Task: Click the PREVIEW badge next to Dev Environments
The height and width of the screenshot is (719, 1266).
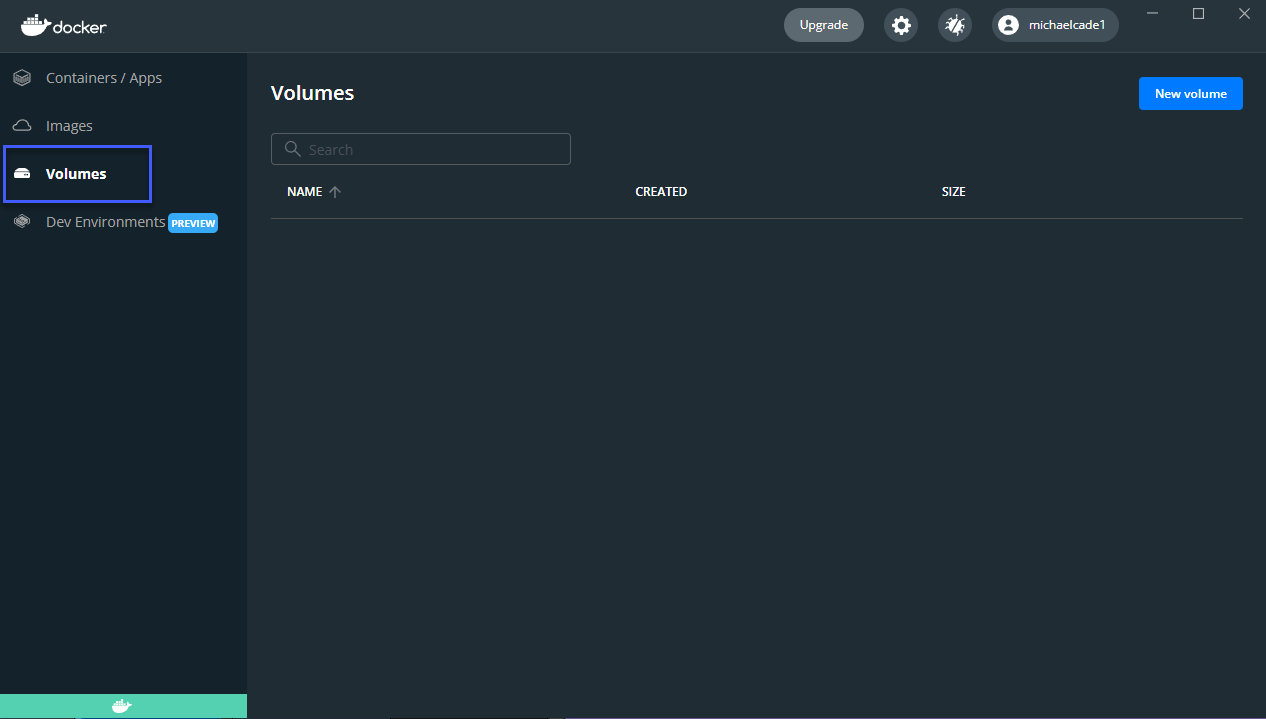Action: click(x=192, y=223)
